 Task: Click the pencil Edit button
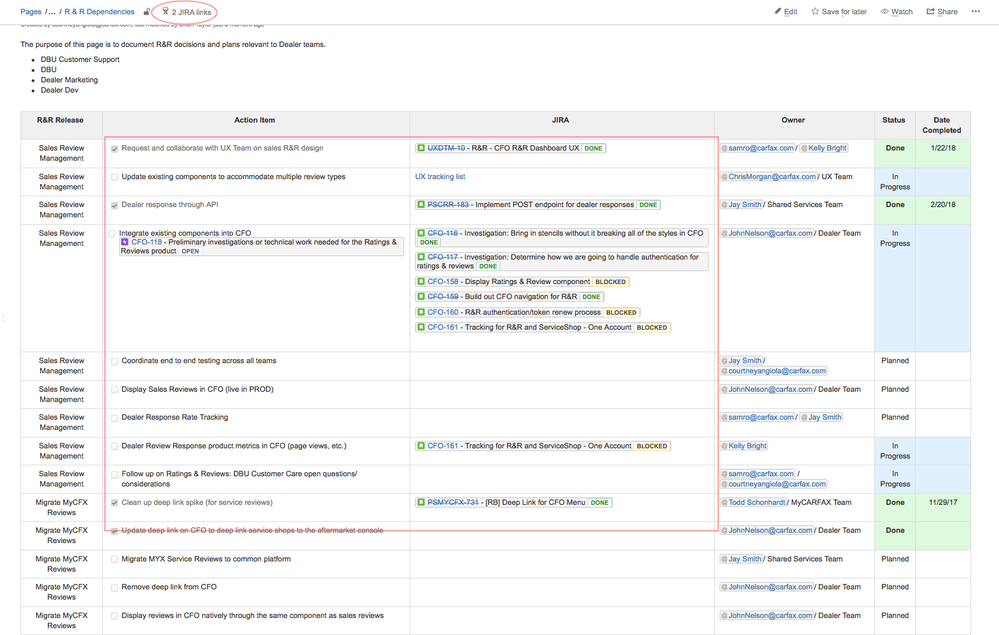(786, 11)
